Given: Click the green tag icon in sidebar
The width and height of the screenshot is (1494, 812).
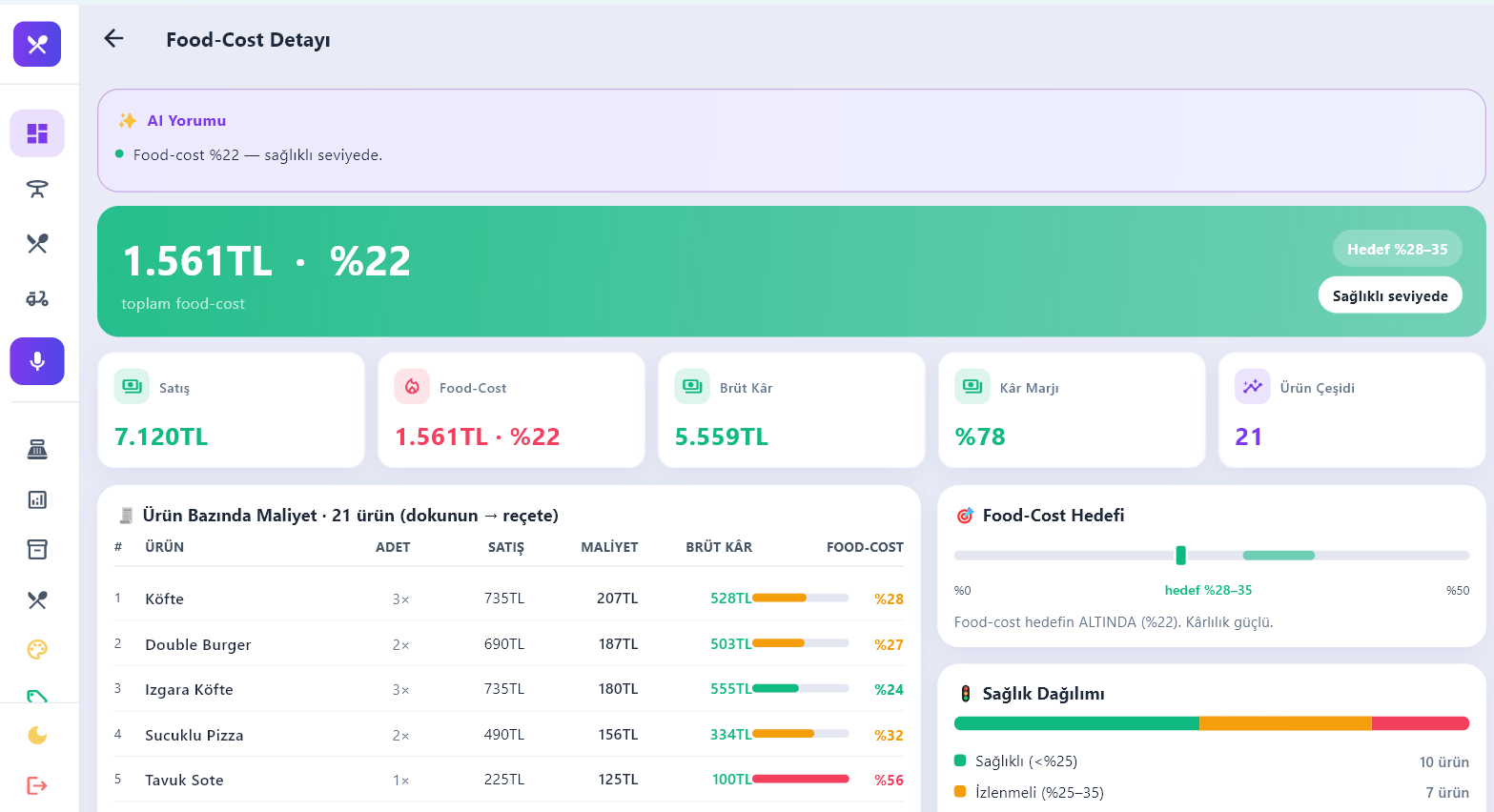Looking at the screenshot, I should click(37, 696).
